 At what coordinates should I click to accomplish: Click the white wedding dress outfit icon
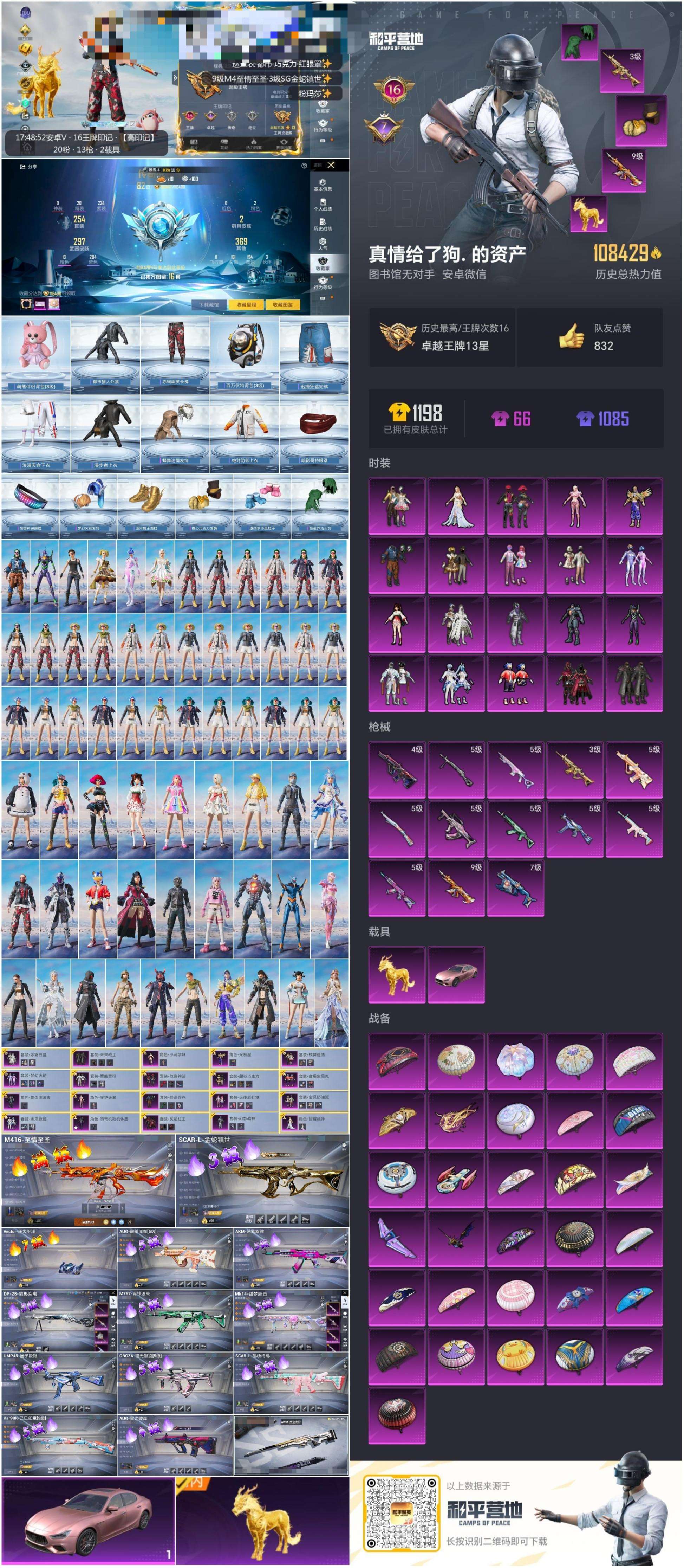(x=456, y=506)
